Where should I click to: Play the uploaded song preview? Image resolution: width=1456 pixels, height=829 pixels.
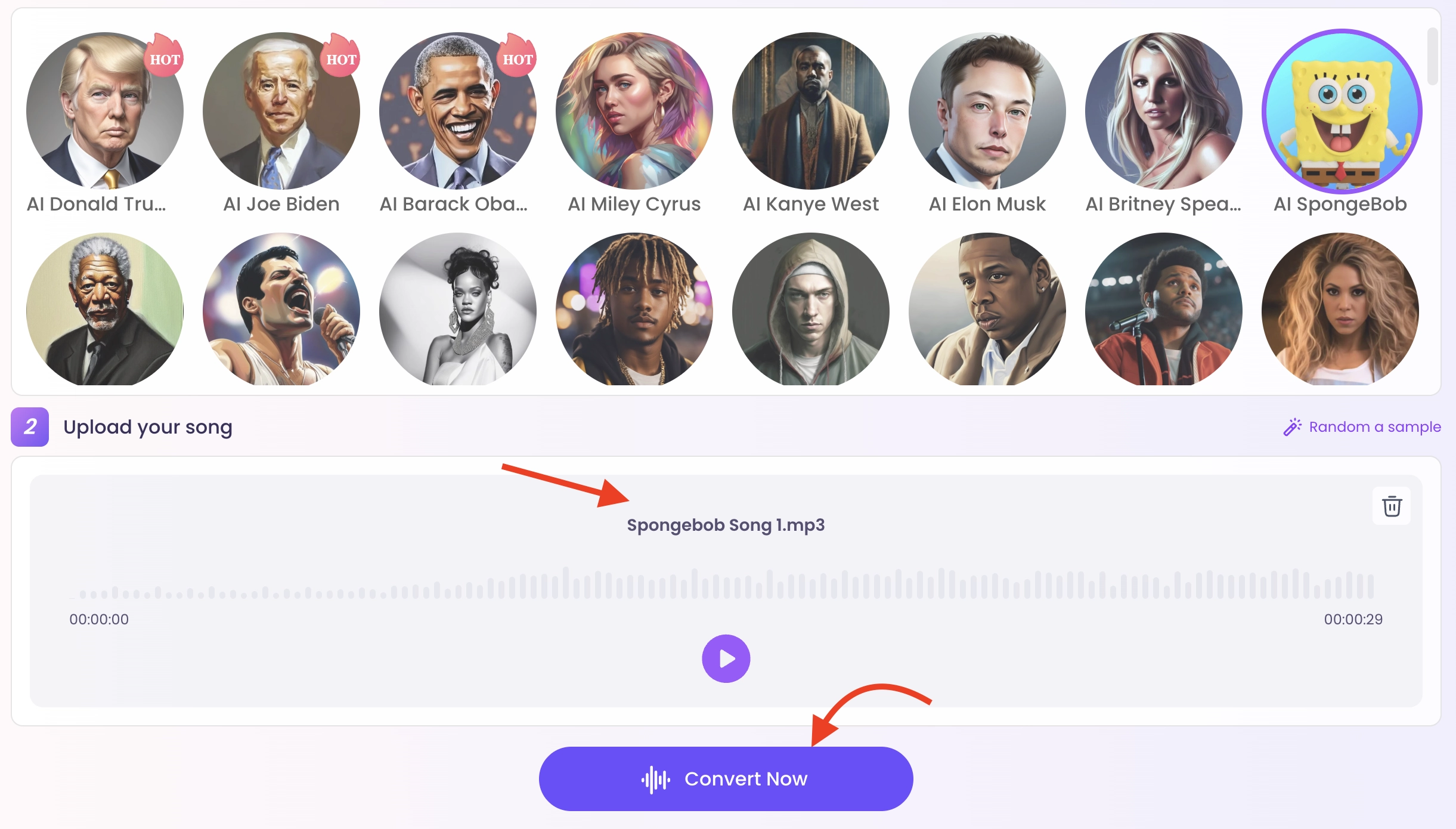click(726, 658)
